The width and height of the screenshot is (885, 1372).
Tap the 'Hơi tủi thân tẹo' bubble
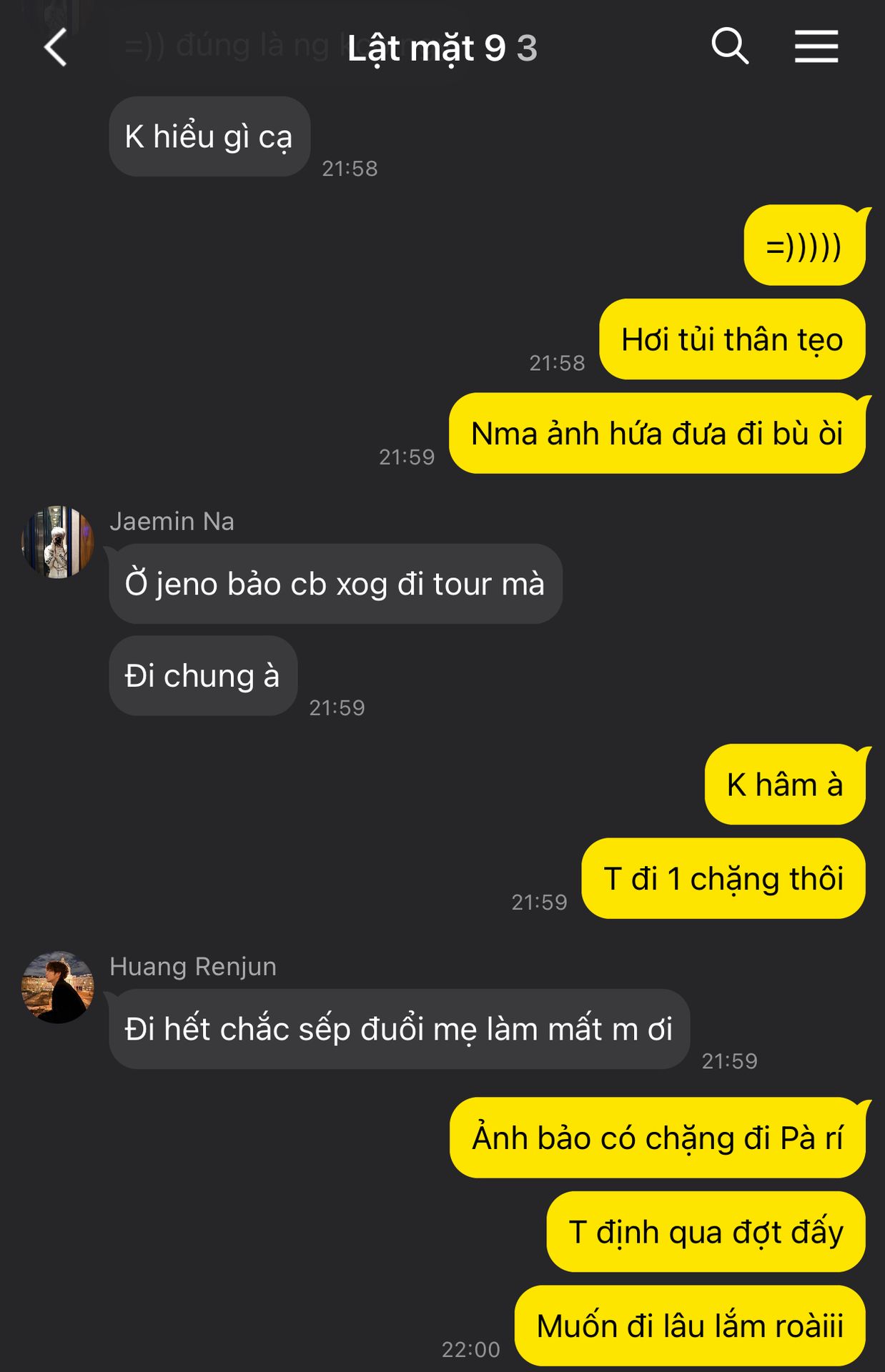tap(733, 339)
